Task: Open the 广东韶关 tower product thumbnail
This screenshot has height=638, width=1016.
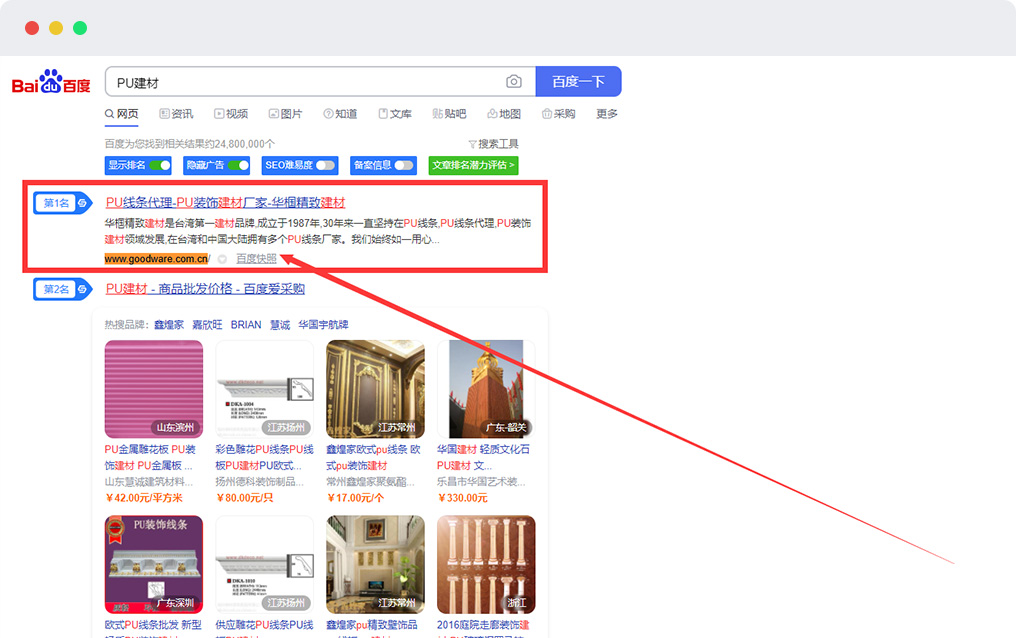Action: 486,389
